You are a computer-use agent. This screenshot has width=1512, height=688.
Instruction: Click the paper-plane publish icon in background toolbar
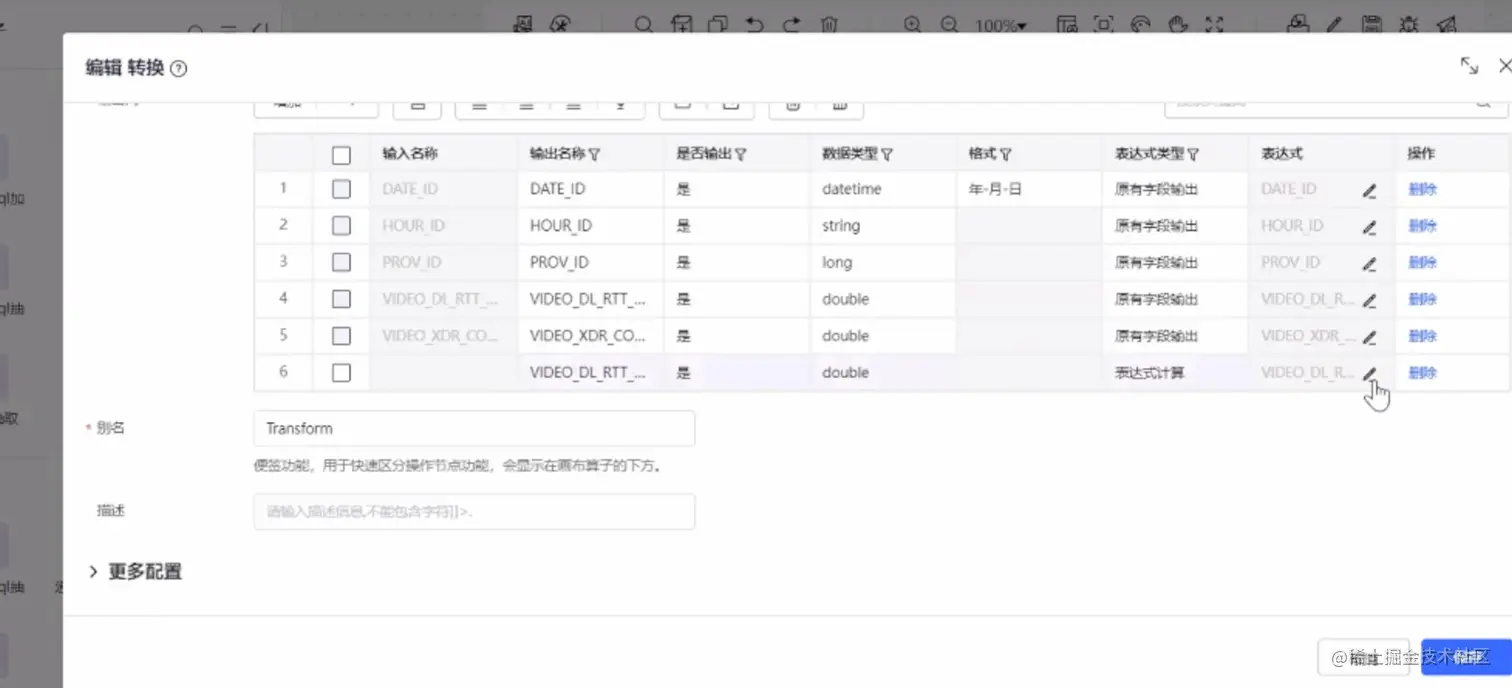coord(1446,24)
